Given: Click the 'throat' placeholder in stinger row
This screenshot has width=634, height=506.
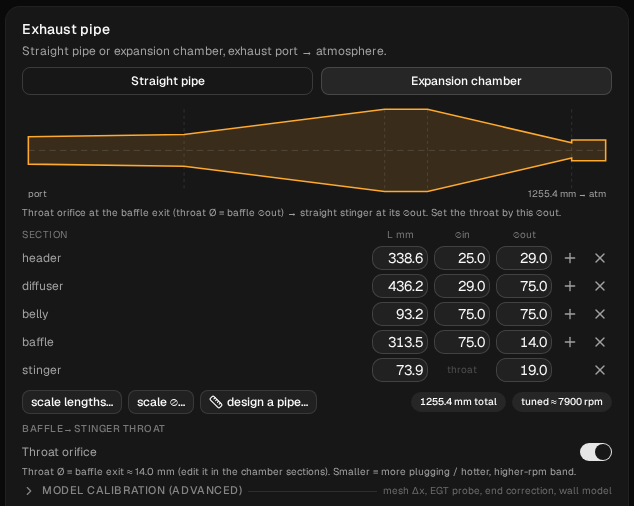Looking at the screenshot, I should click(462, 370).
